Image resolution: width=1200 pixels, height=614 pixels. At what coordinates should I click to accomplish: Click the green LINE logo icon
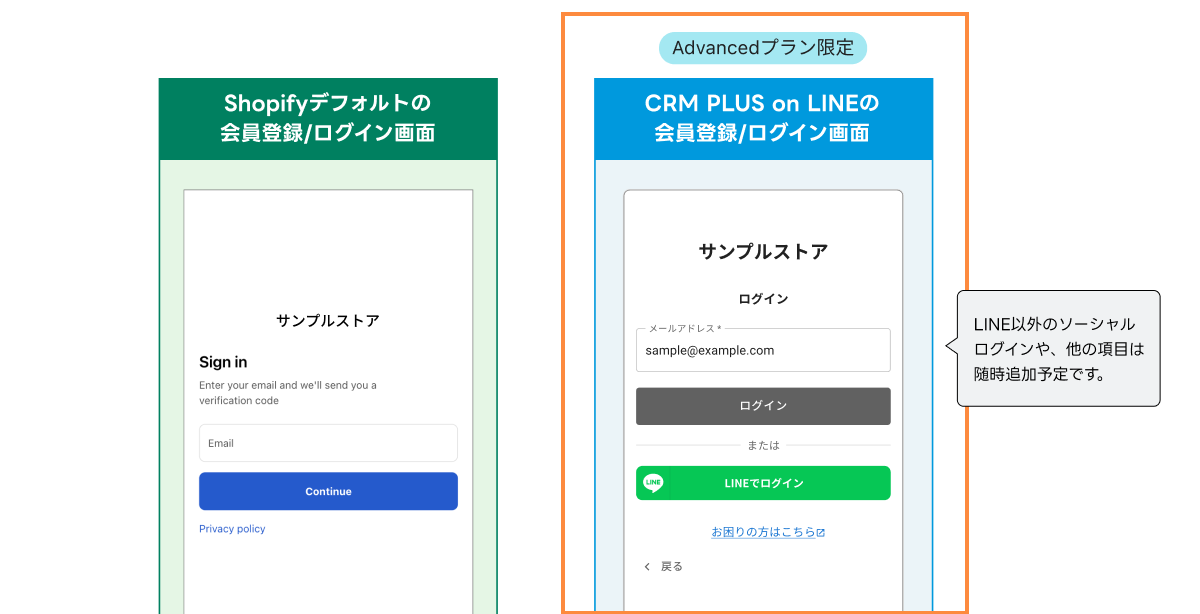click(x=653, y=483)
